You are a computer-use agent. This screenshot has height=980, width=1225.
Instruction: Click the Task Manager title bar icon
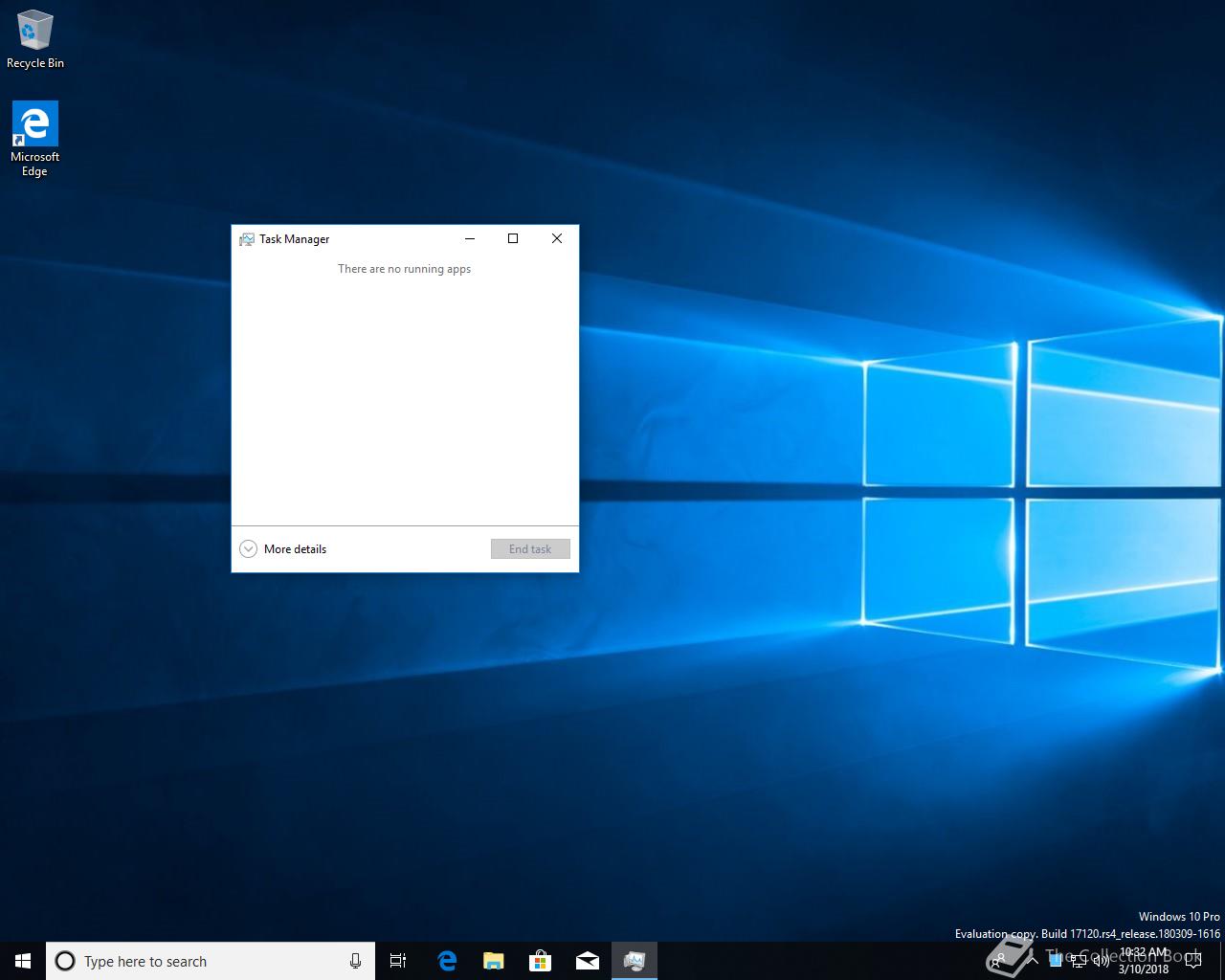coord(247,239)
